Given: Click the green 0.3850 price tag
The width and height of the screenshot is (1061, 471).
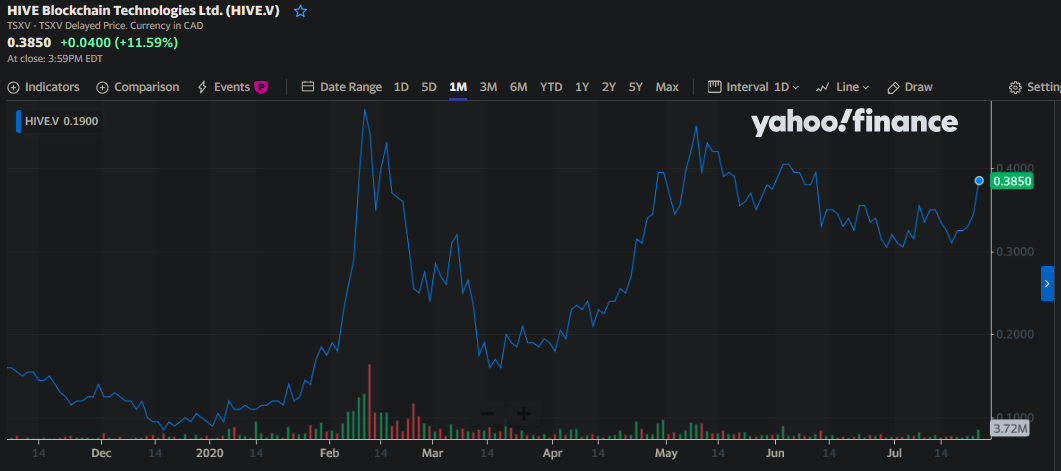Looking at the screenshot, I should 1012,181.
